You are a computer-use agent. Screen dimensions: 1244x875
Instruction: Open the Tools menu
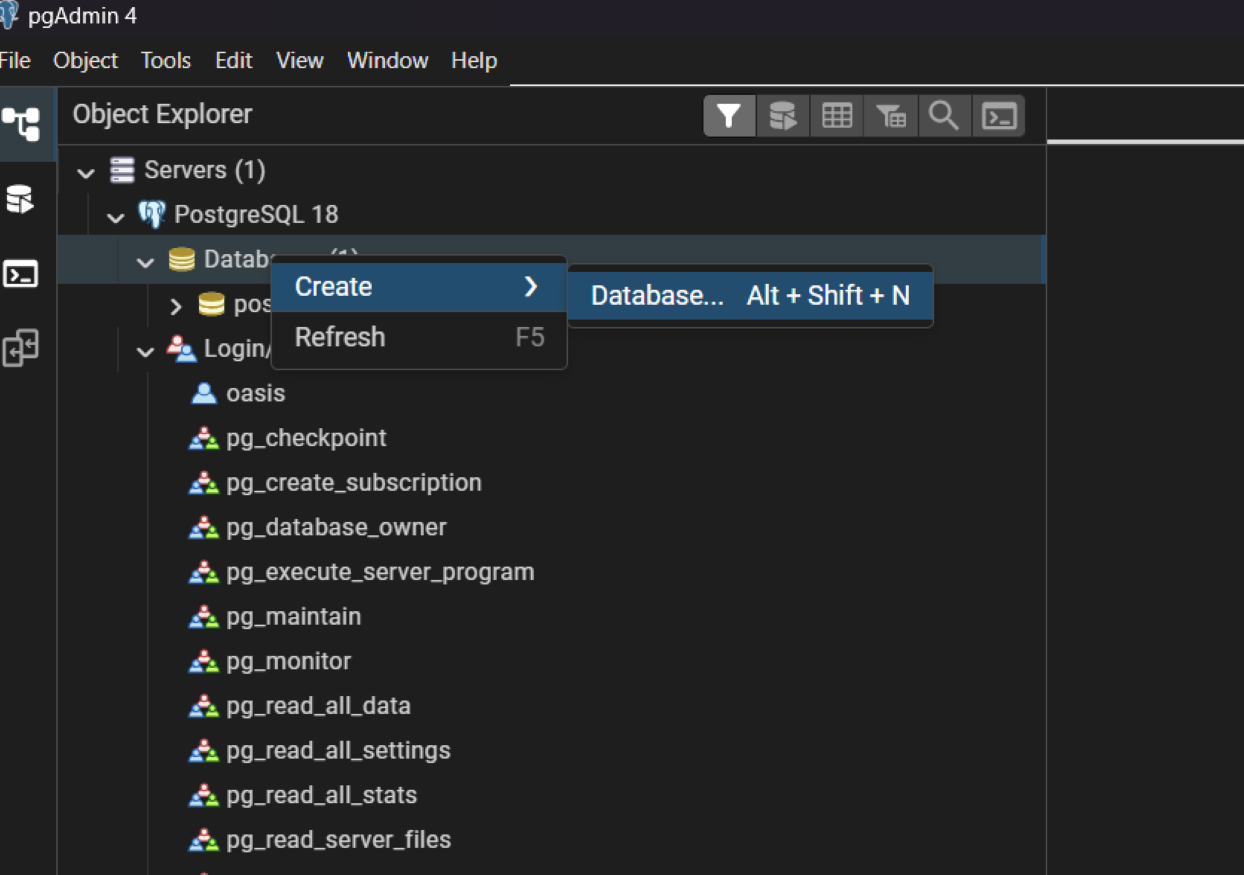[x=166, y=61]
